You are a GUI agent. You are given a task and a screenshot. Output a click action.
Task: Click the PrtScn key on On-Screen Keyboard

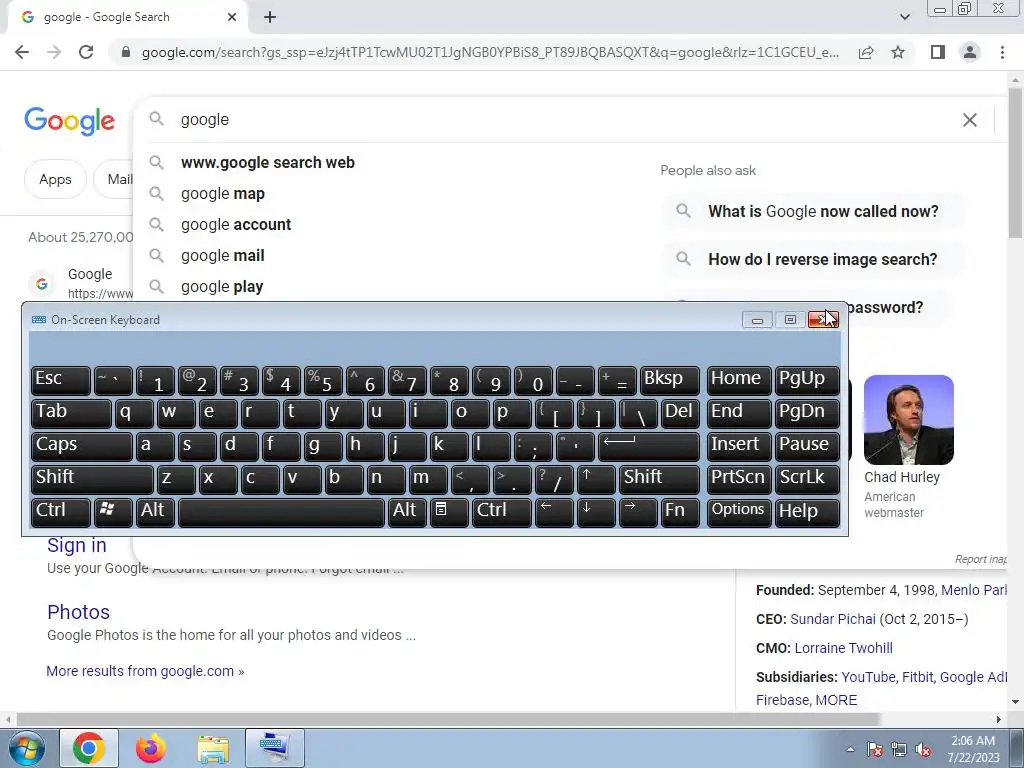pos(739,479)
